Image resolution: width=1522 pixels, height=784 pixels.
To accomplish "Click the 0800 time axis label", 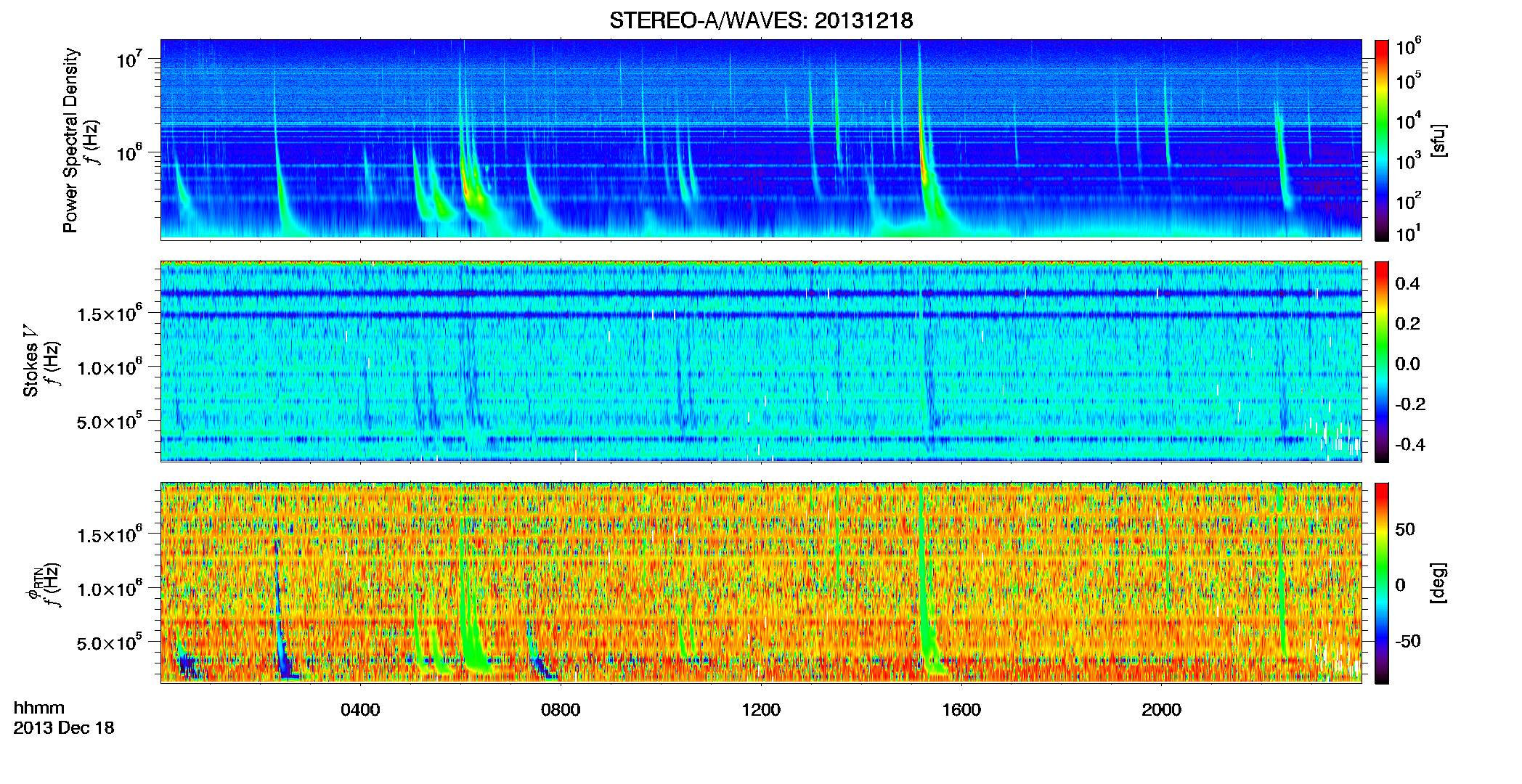I will tap(561, 710).
